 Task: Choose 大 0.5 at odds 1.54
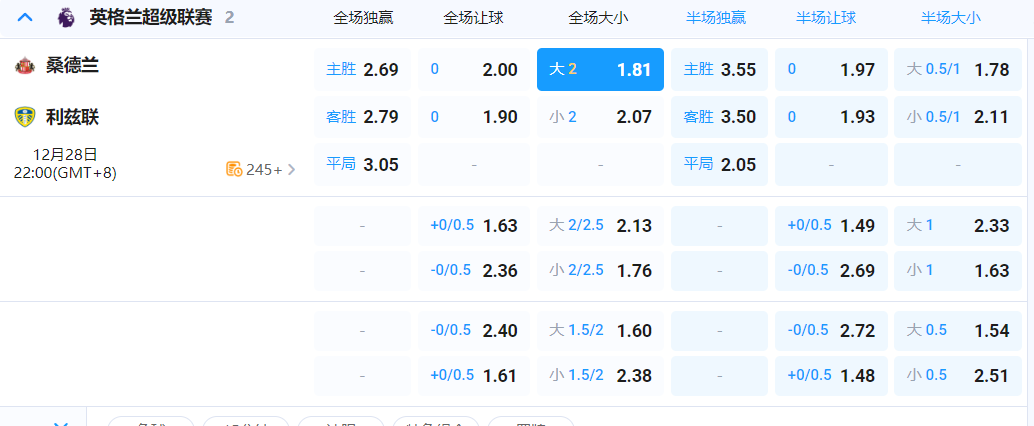pos(958,330)
